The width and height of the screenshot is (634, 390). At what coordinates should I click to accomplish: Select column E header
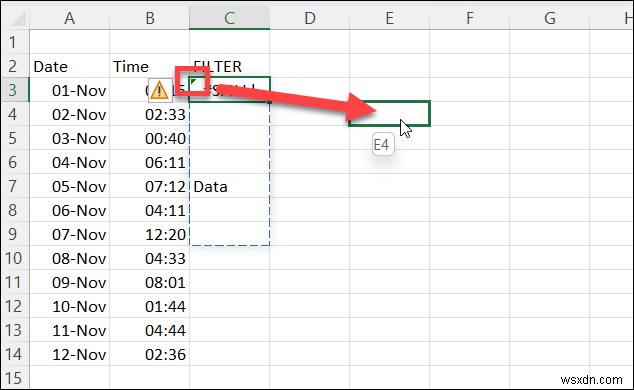click(x=389, y=18)
